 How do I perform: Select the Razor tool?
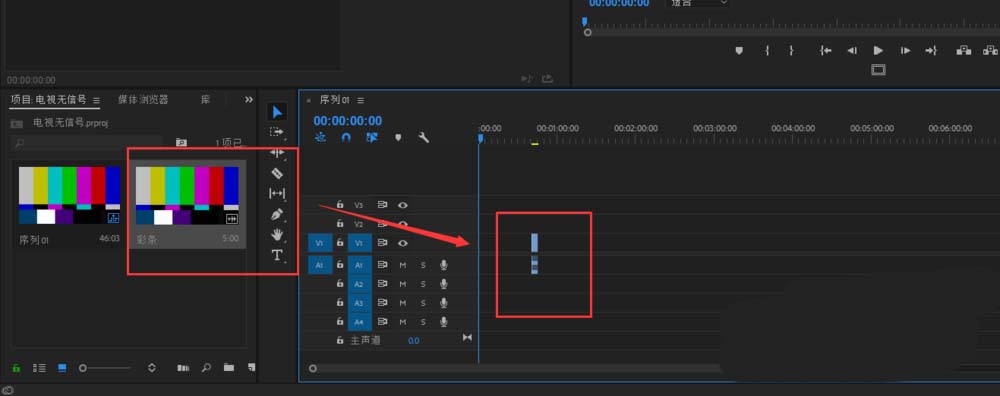pyautogui.click(x=277, y=173)
